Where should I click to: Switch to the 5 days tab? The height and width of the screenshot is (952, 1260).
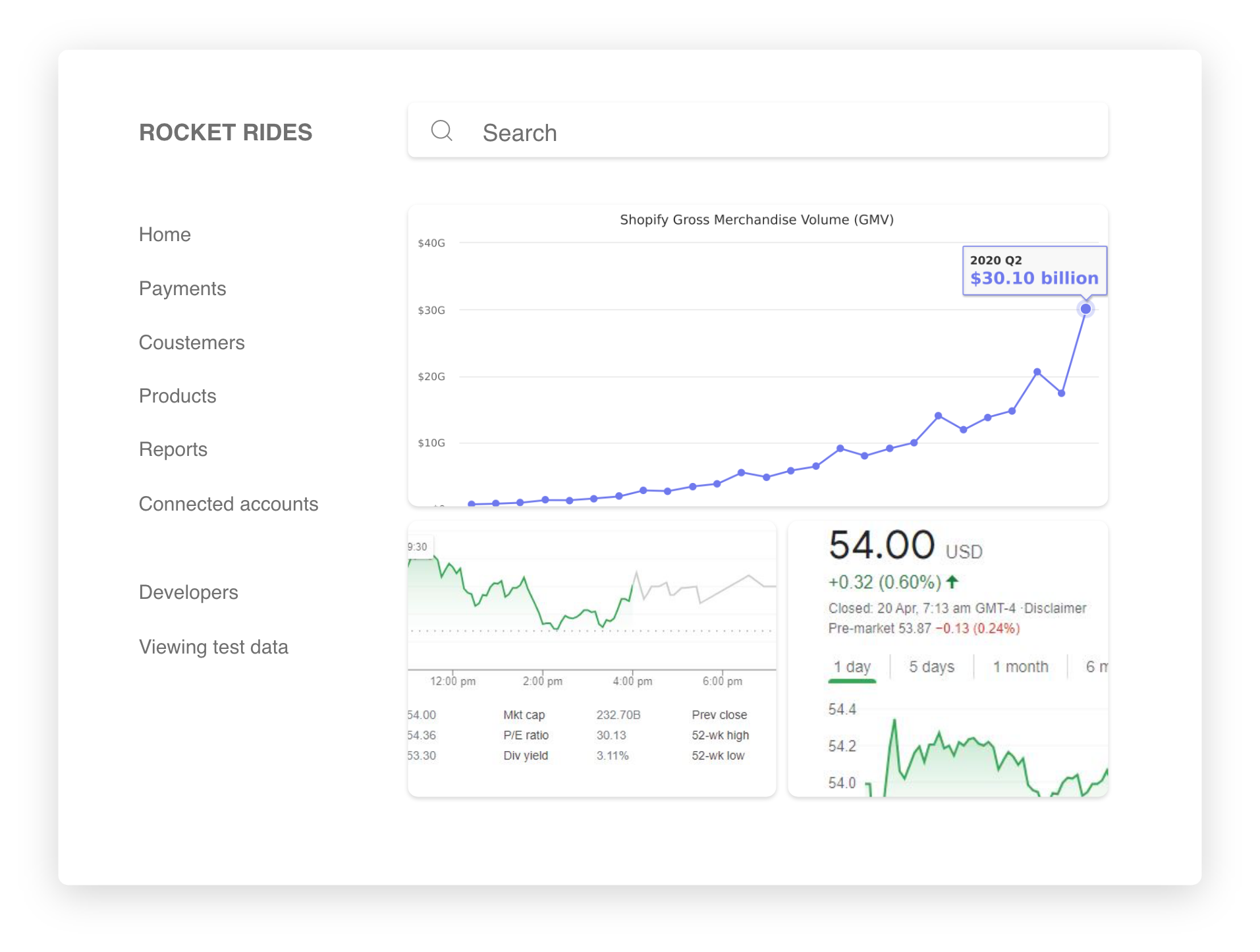point(931,667)
